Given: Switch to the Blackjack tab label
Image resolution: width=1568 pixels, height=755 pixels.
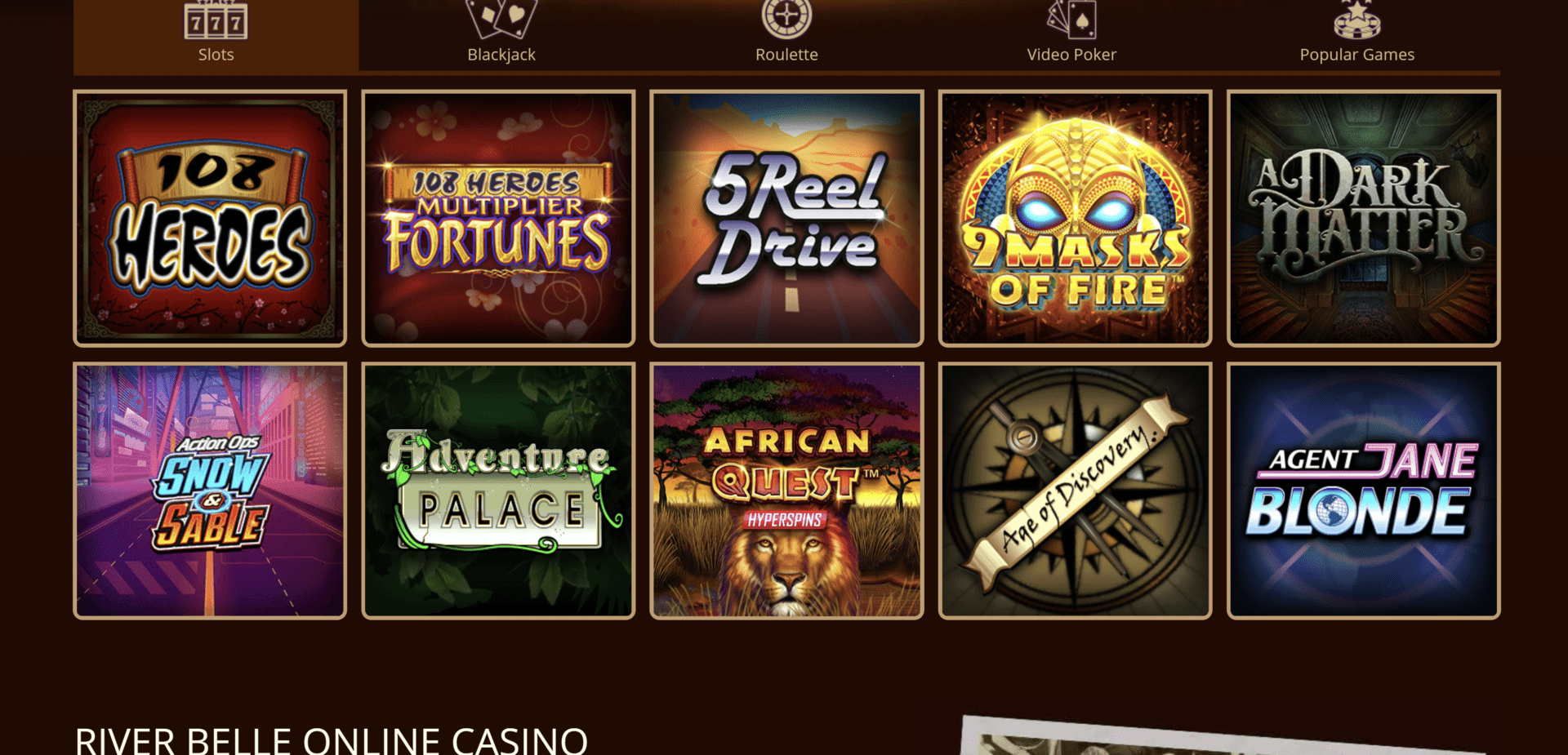Looking at the screenshot, I should tap(501, 55).
